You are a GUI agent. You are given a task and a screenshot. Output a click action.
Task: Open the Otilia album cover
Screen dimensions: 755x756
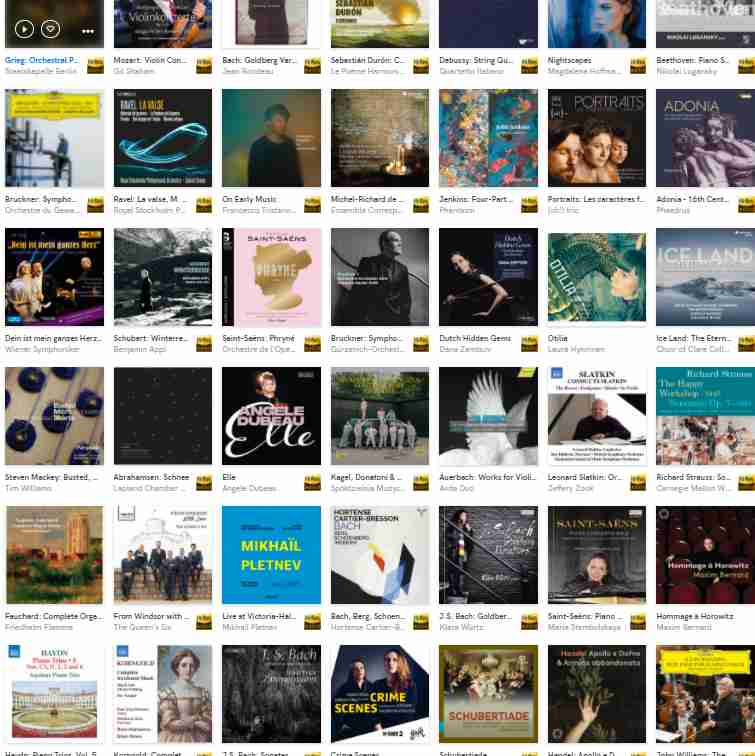tap(597, 277)
